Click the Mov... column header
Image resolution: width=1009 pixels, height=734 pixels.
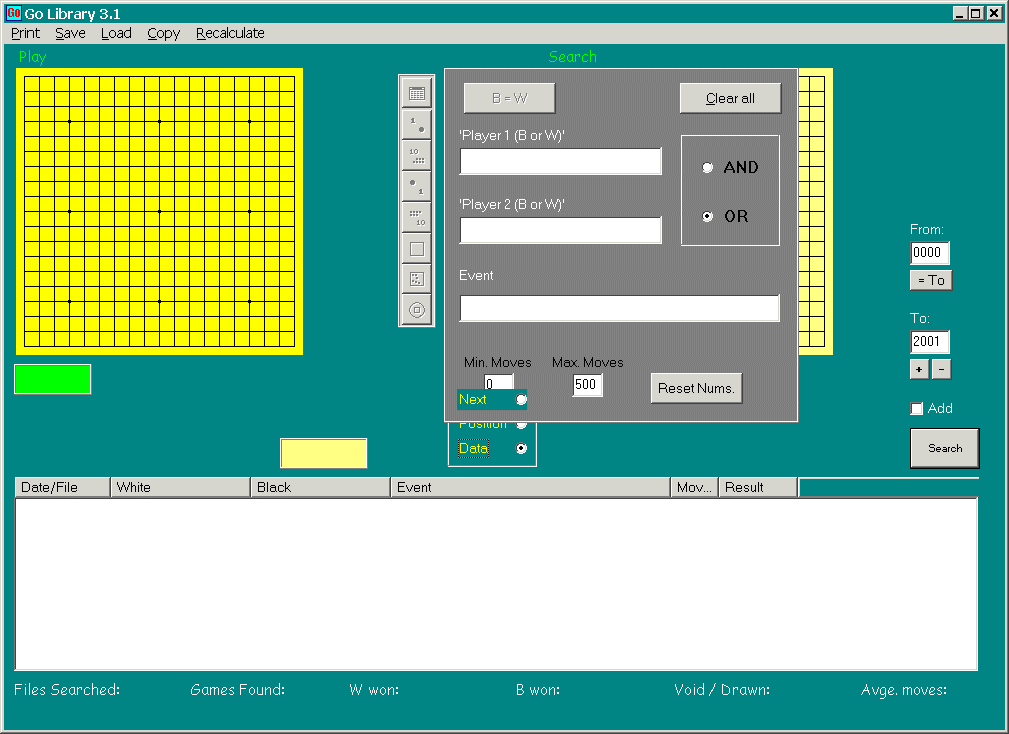[x=695, y=488]
